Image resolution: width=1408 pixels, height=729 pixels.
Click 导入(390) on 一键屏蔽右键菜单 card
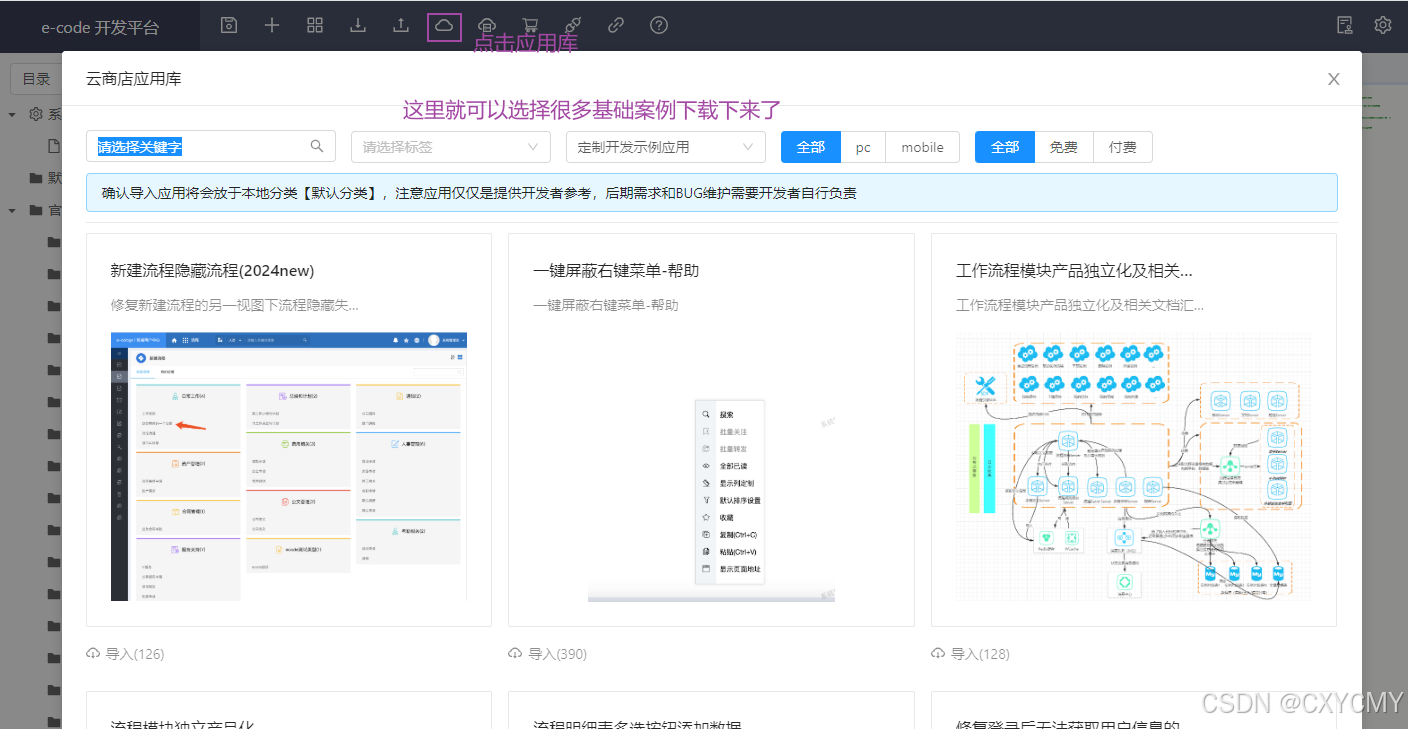click(x=548, y=653)
